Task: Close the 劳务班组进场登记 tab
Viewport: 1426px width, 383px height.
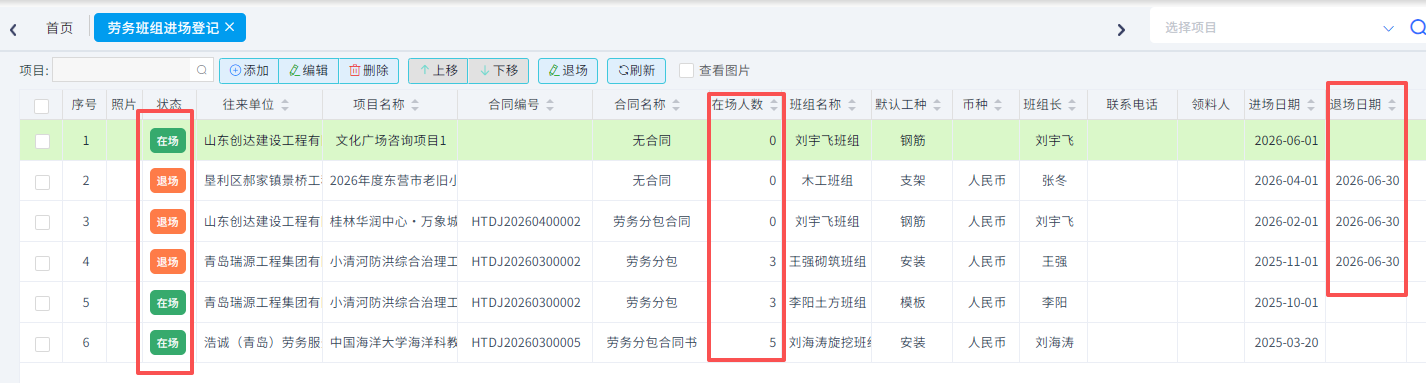Action: (x=230, y=27)
